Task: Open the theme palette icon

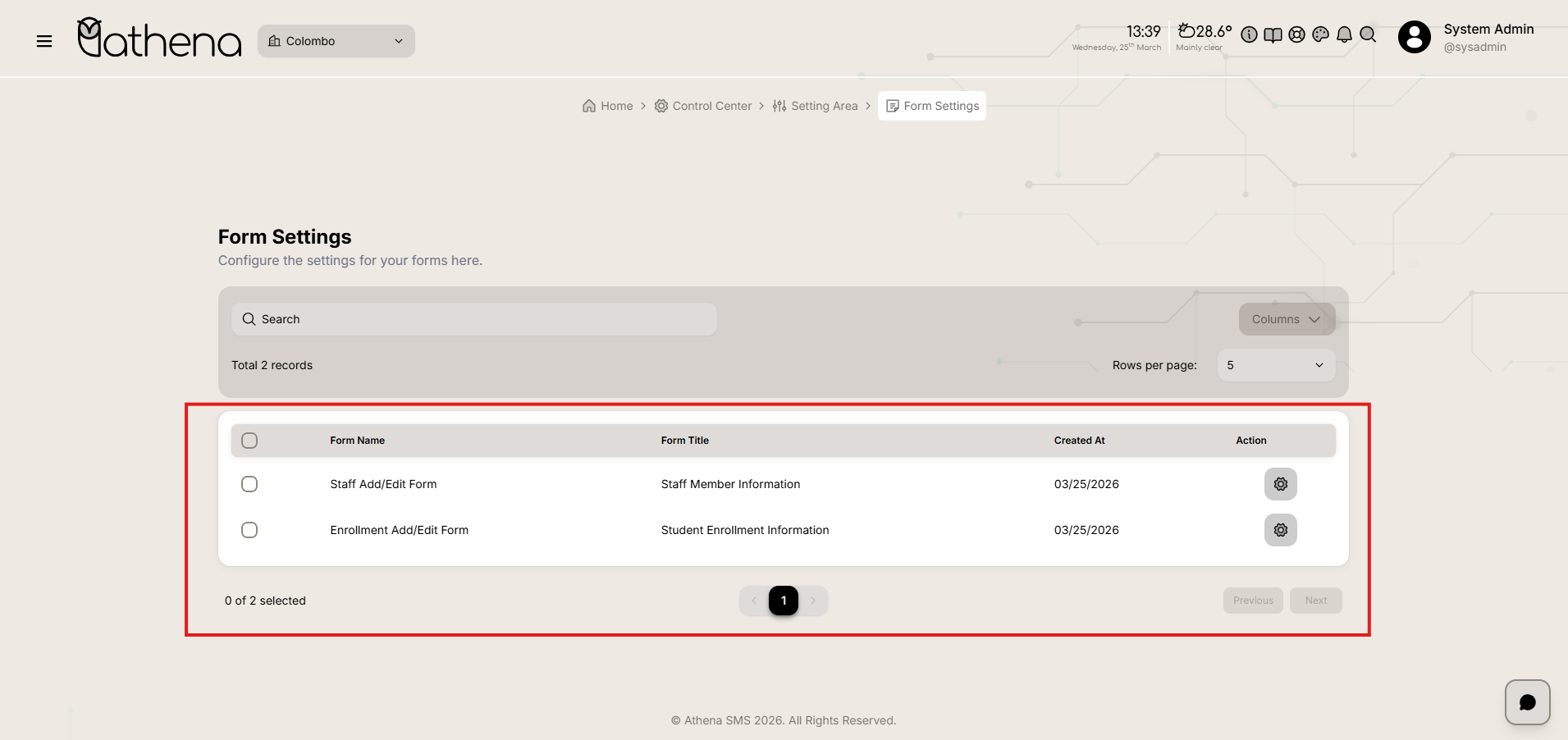Action: [1320, 34]
